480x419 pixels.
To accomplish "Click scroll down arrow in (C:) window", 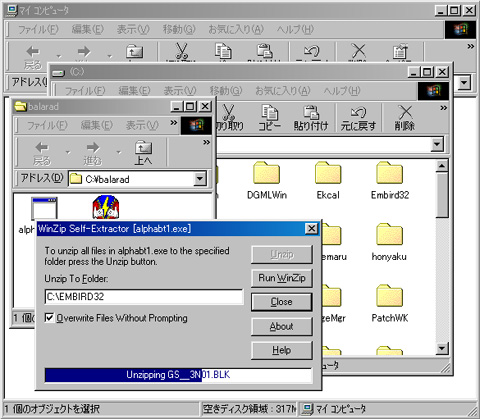I will 442,349.
